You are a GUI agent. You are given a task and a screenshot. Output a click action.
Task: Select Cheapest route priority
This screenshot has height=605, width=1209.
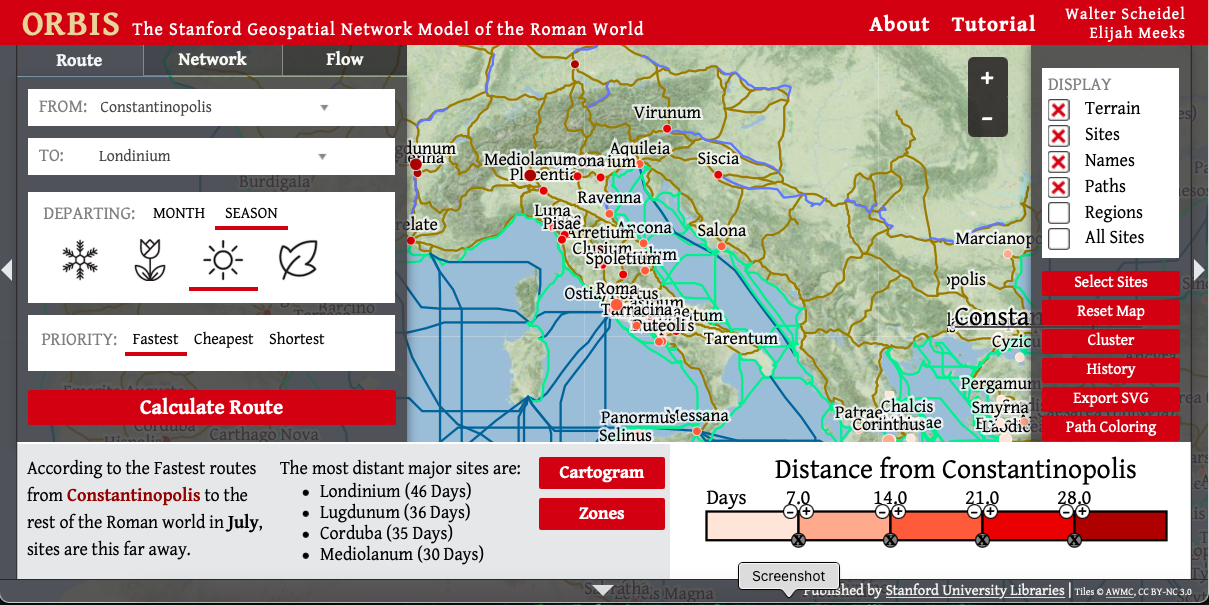[x=223, y=339]
